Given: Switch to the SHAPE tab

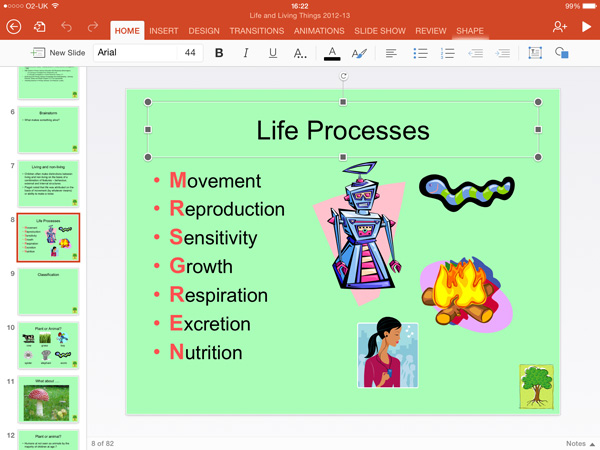Looking at the screenshot, I should pyautogui.click(x=470, y=31).
